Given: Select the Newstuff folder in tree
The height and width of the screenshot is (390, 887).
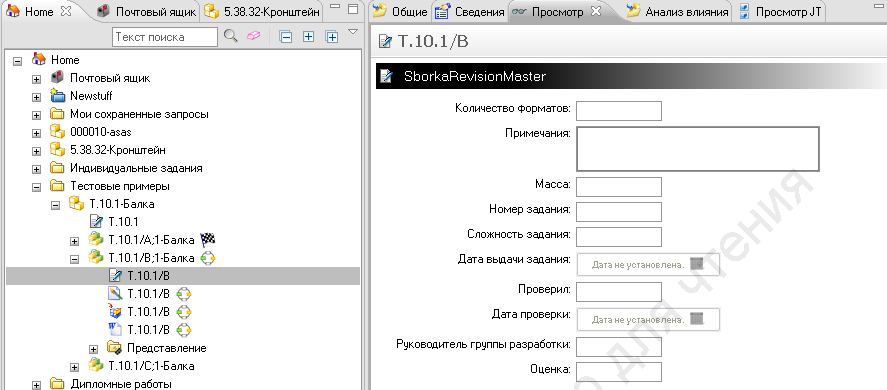Looking at the screenshot, I should point(91,96).
